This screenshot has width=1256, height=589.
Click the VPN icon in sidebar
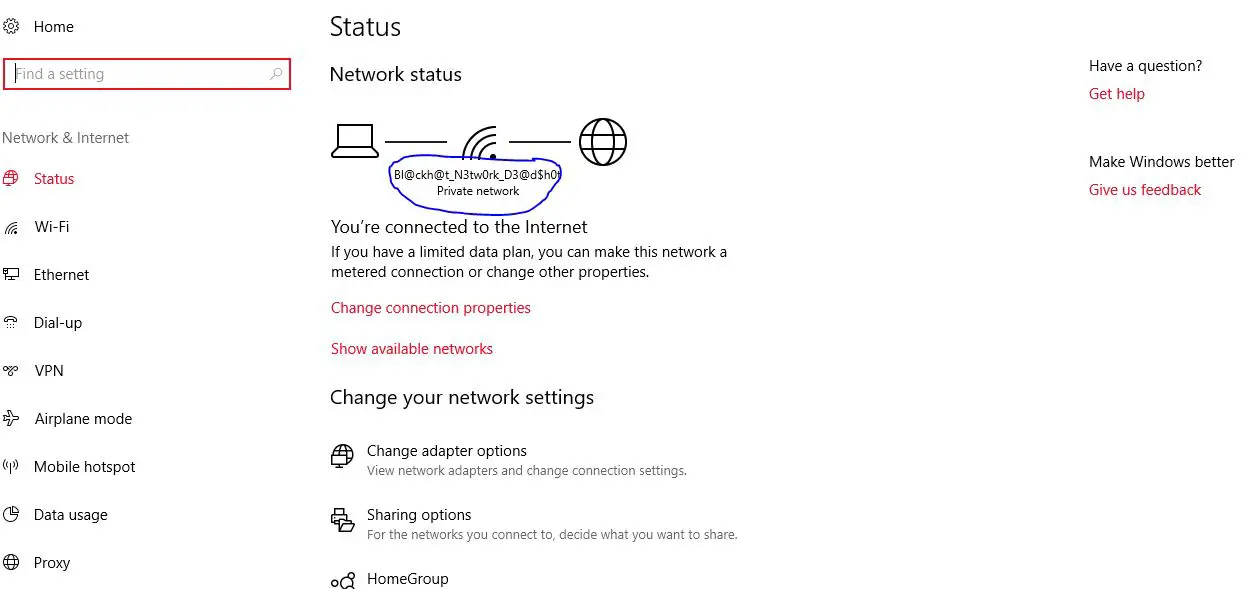11,371
